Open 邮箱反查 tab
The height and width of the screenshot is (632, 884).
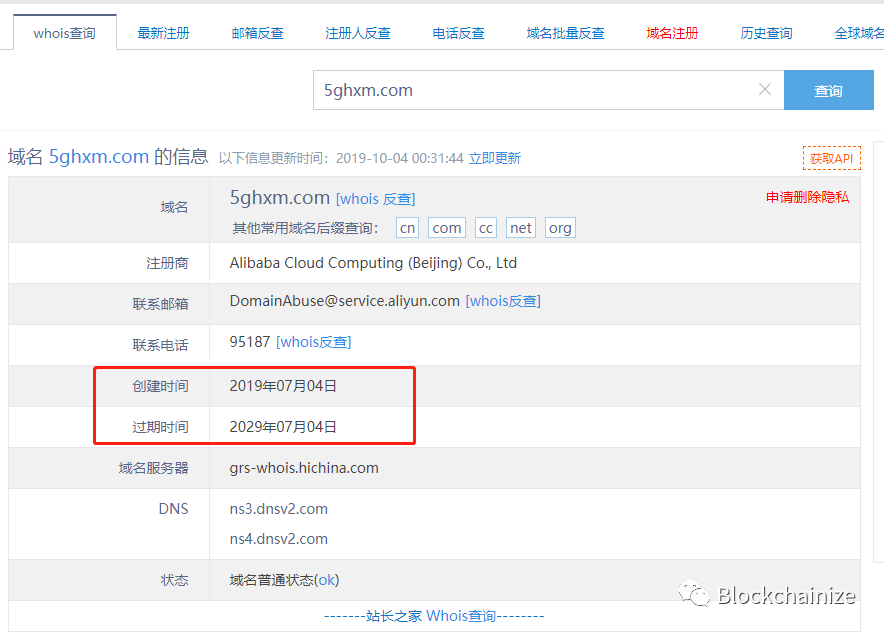coord(258,33)
